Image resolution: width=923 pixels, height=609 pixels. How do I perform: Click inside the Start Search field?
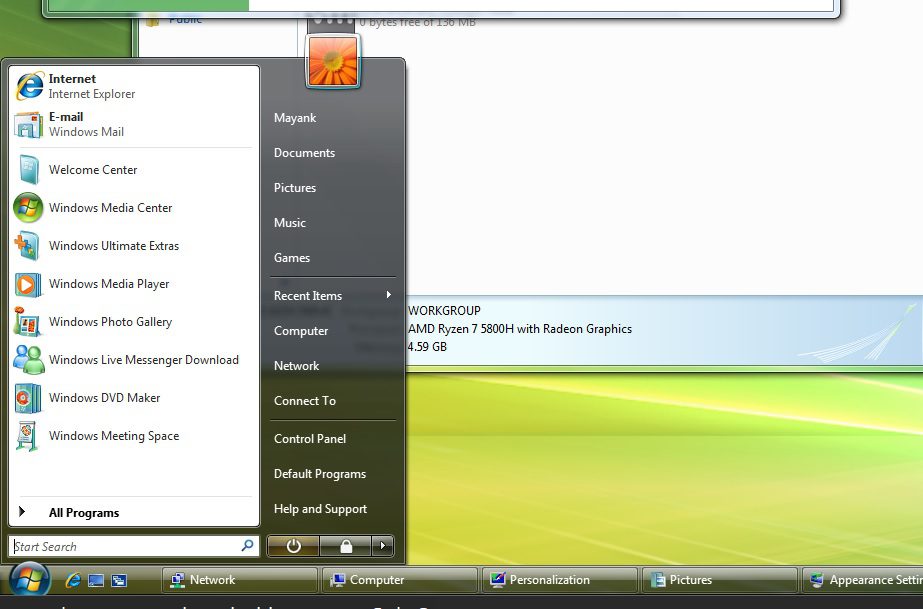point(125,546)
